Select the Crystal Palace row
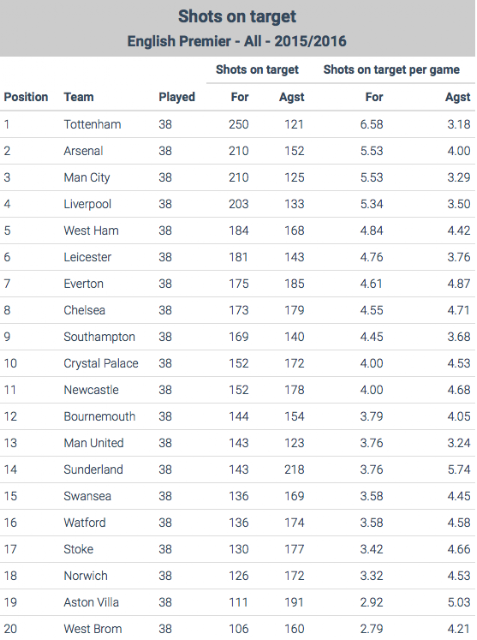The image size is (477, 640). pyautogui.click(x=237, y=363)
